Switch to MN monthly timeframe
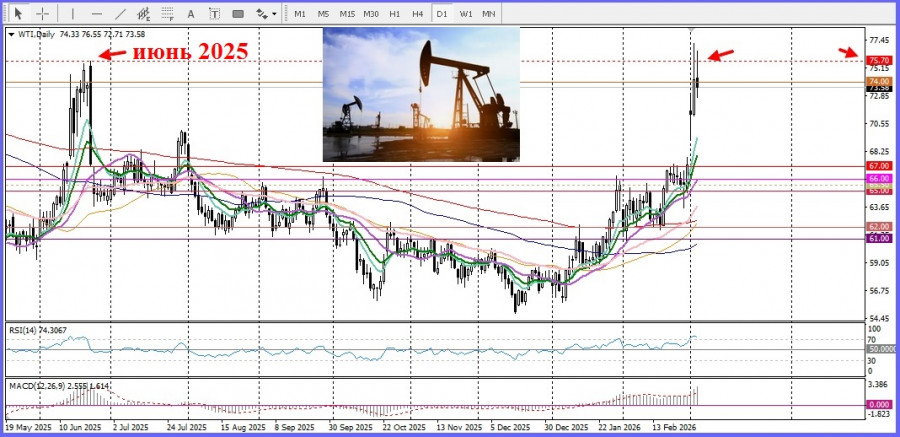Screen dimensions: 900x437 (x=489, y=14)
